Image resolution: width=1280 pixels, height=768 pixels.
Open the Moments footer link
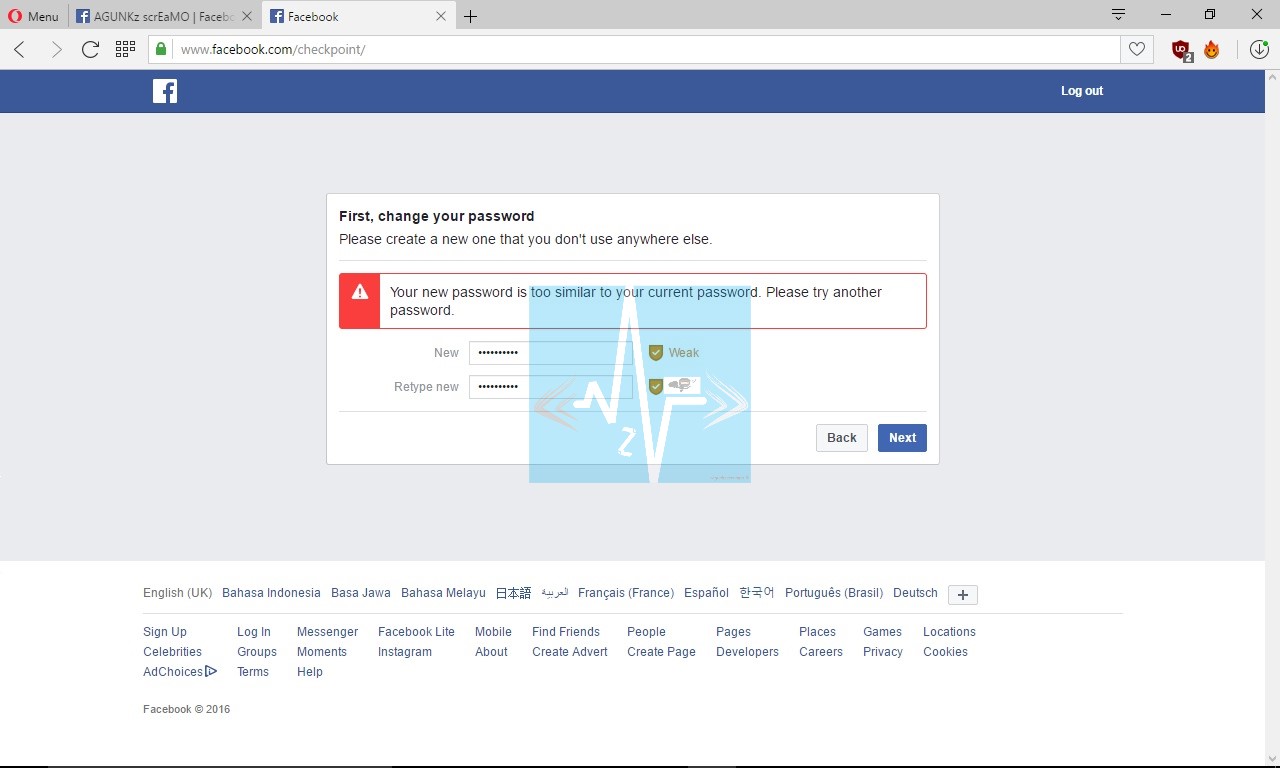point(322,652)
